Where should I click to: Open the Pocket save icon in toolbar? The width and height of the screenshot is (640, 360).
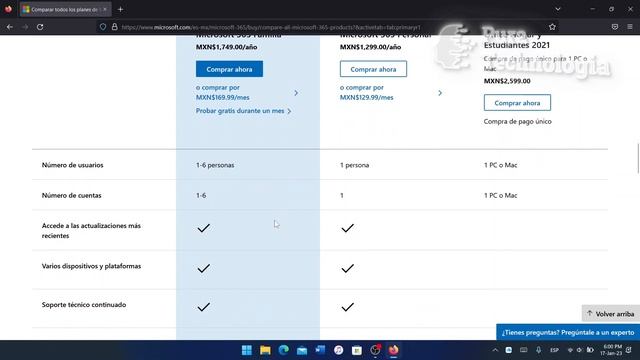[615, 27]
